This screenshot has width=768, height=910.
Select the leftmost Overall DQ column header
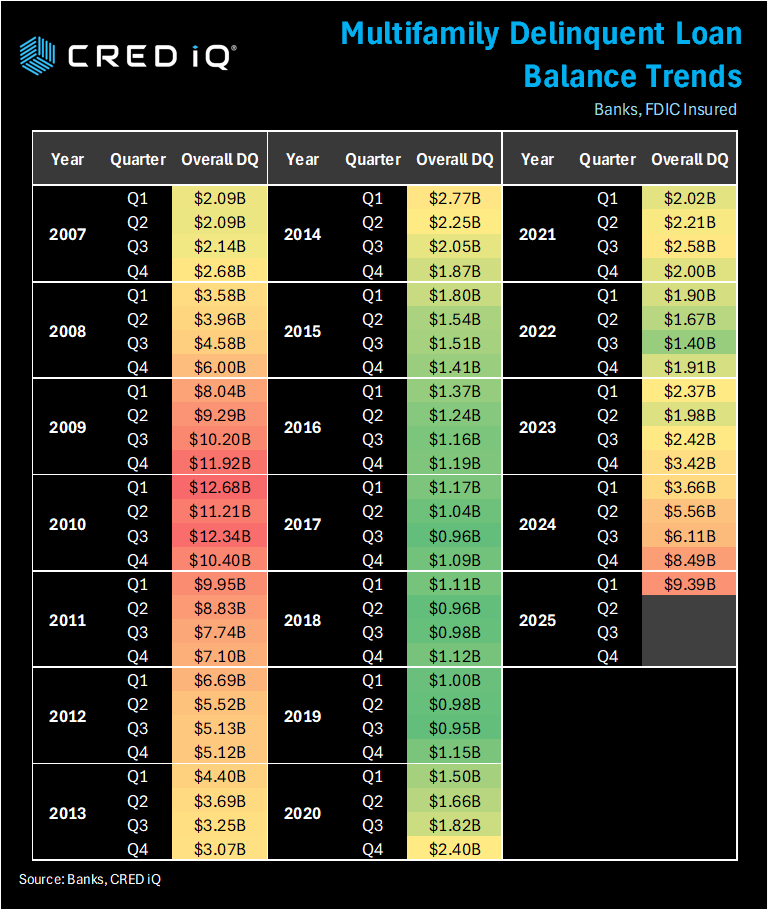click(x=219, y=159)
